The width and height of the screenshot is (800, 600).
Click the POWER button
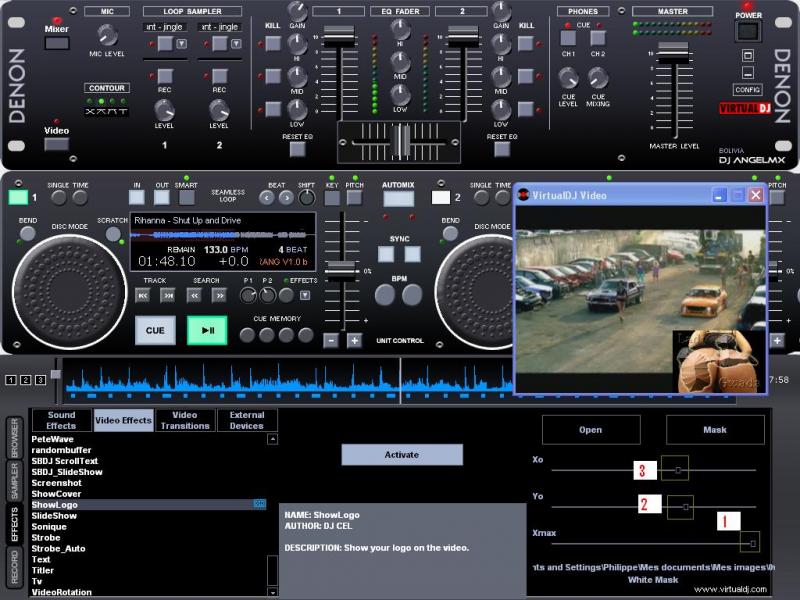747,31
